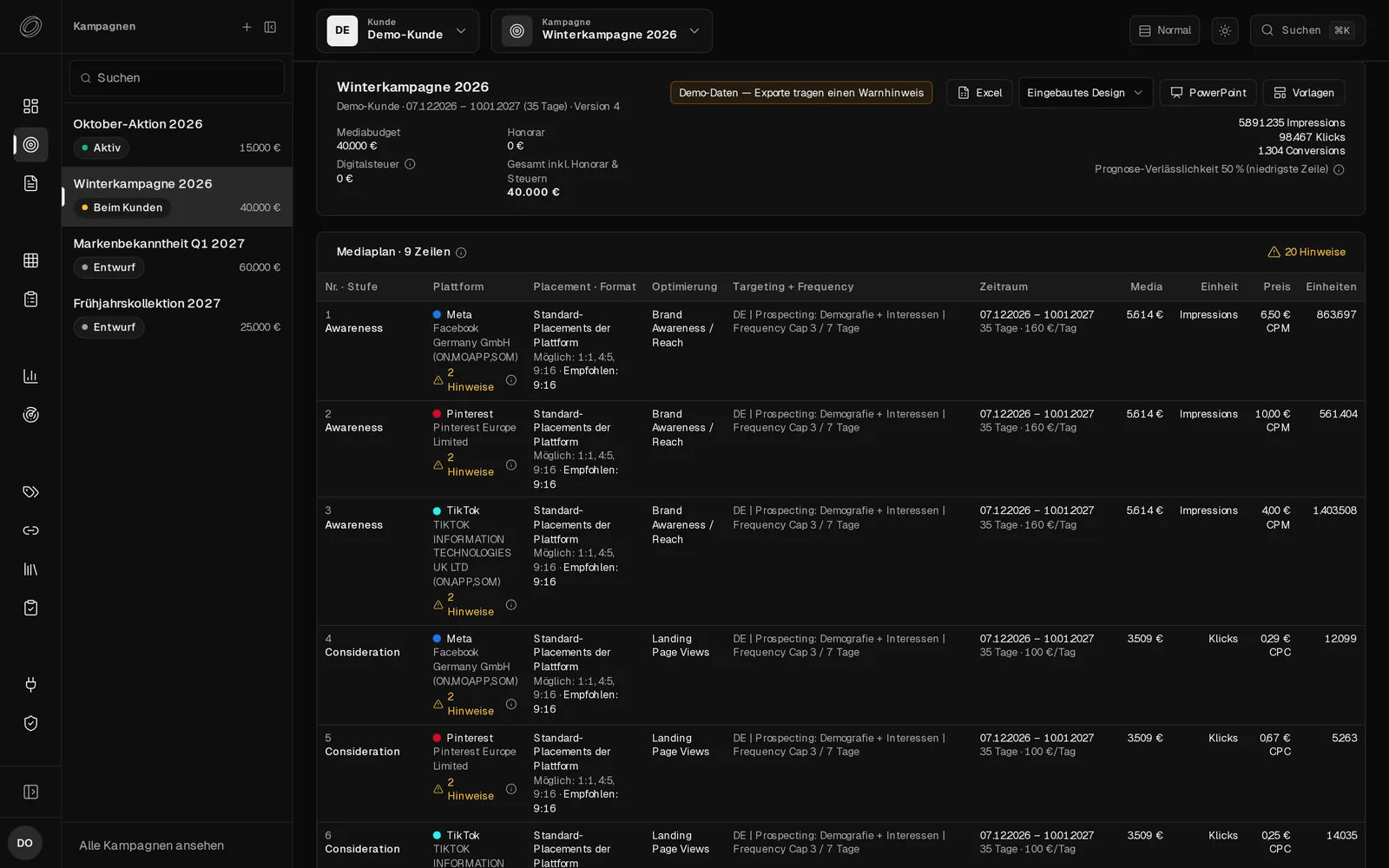
Task: Click the plus icon to add campaign
Action: click(x=247, y=27)
